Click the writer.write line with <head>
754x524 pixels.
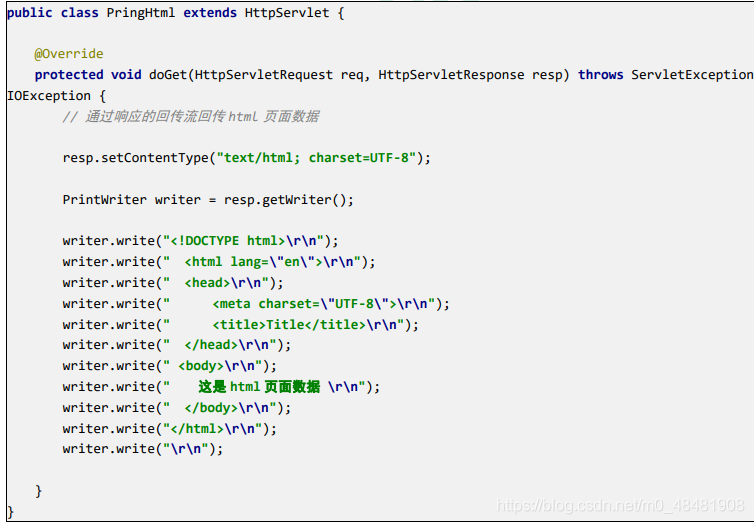[x=173, y=283]
